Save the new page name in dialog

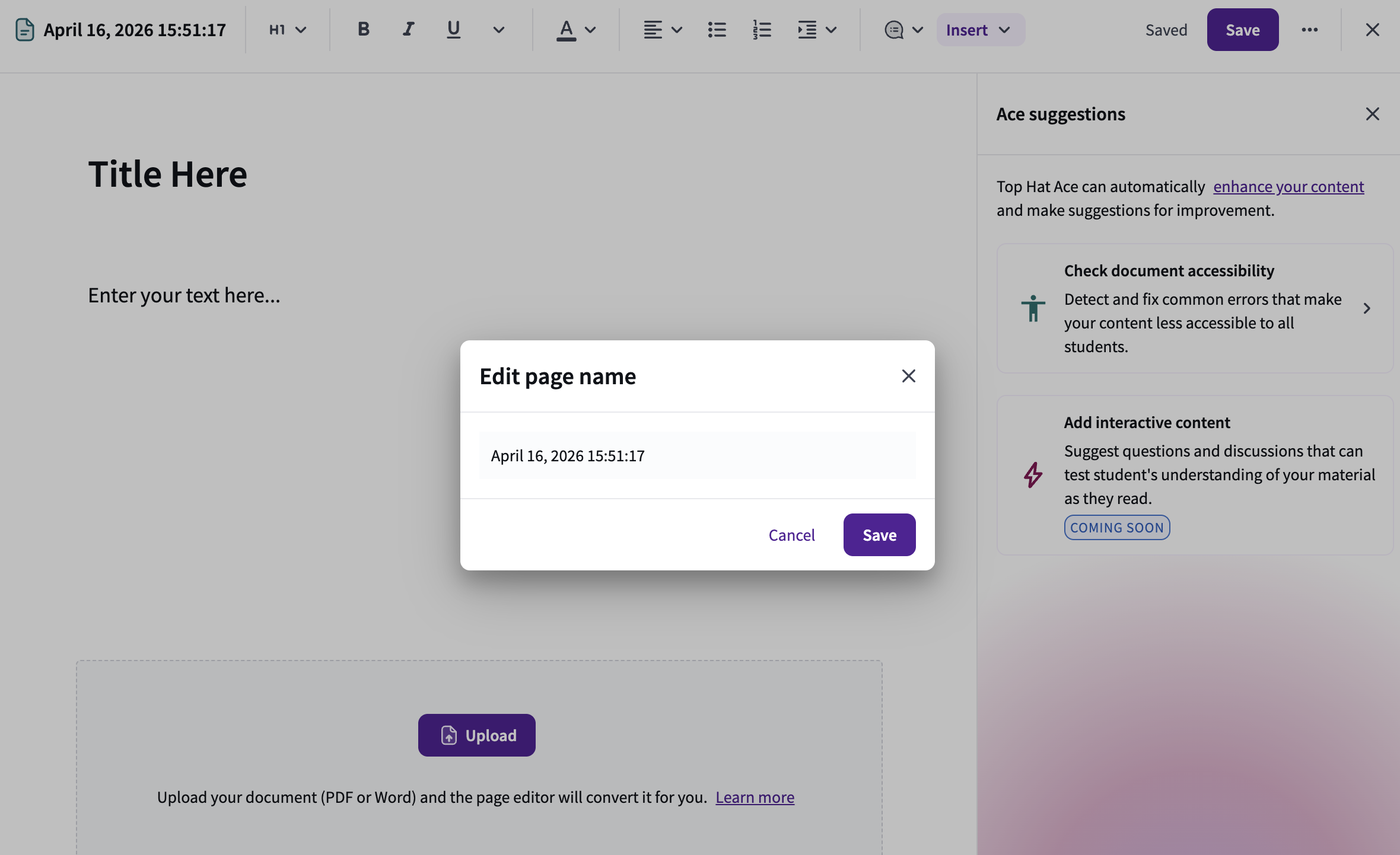(x=879, y=535)
